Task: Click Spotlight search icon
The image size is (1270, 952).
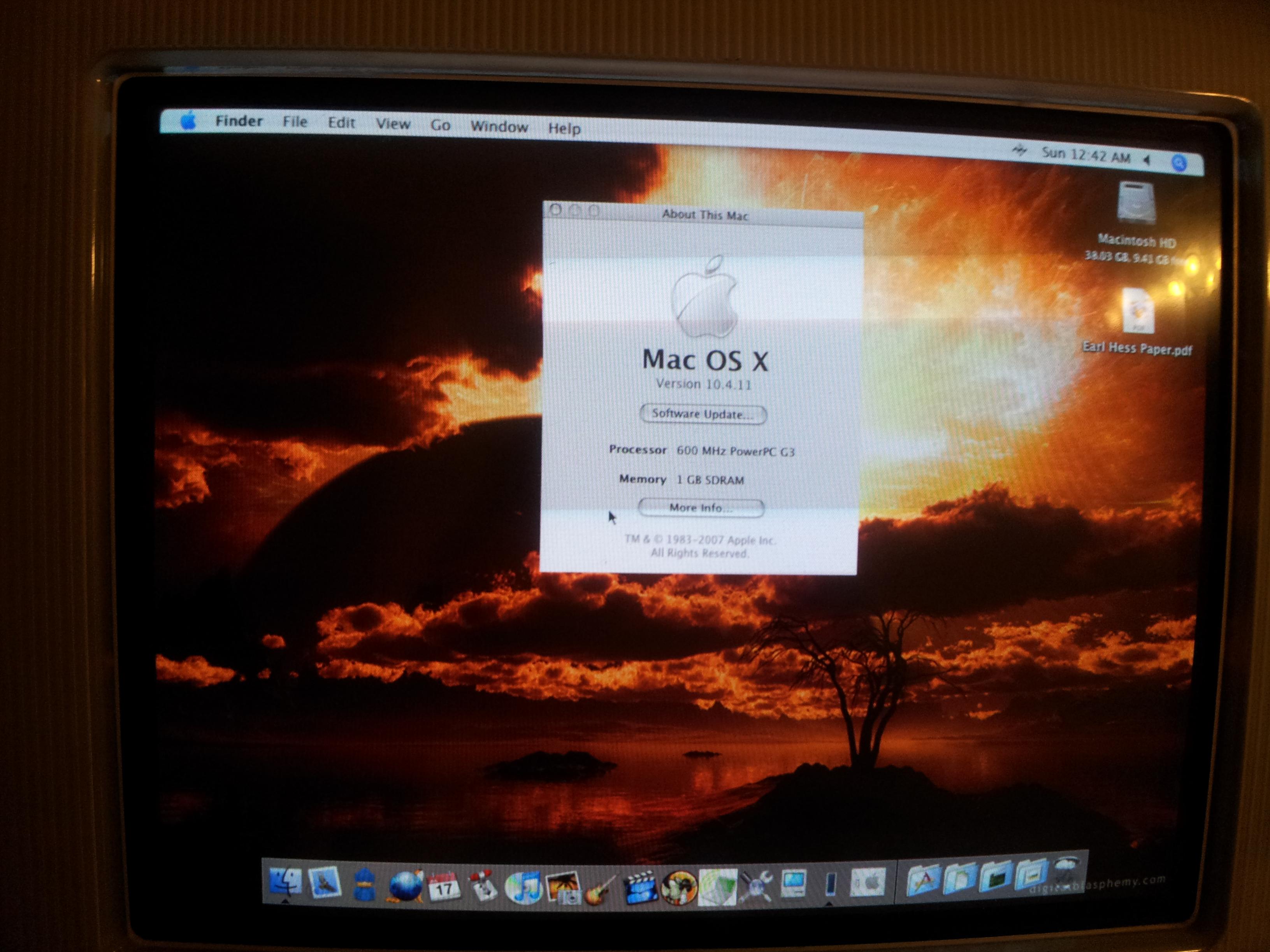Action: coord(1179,163)
